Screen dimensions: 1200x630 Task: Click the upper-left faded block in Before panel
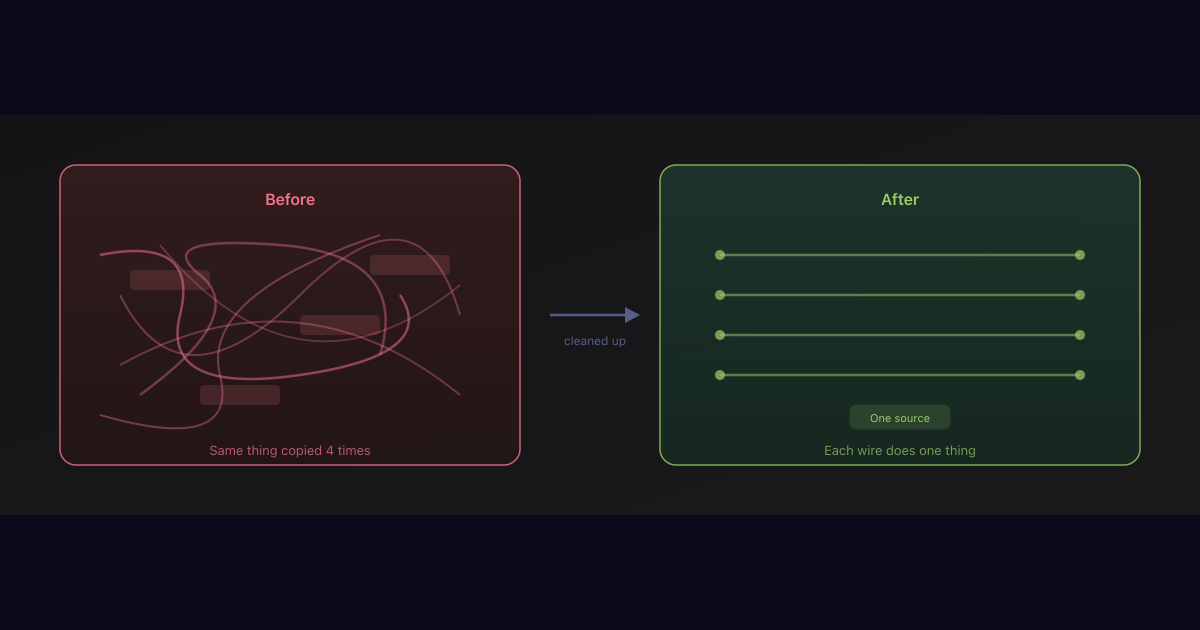[x=170, y=280]
